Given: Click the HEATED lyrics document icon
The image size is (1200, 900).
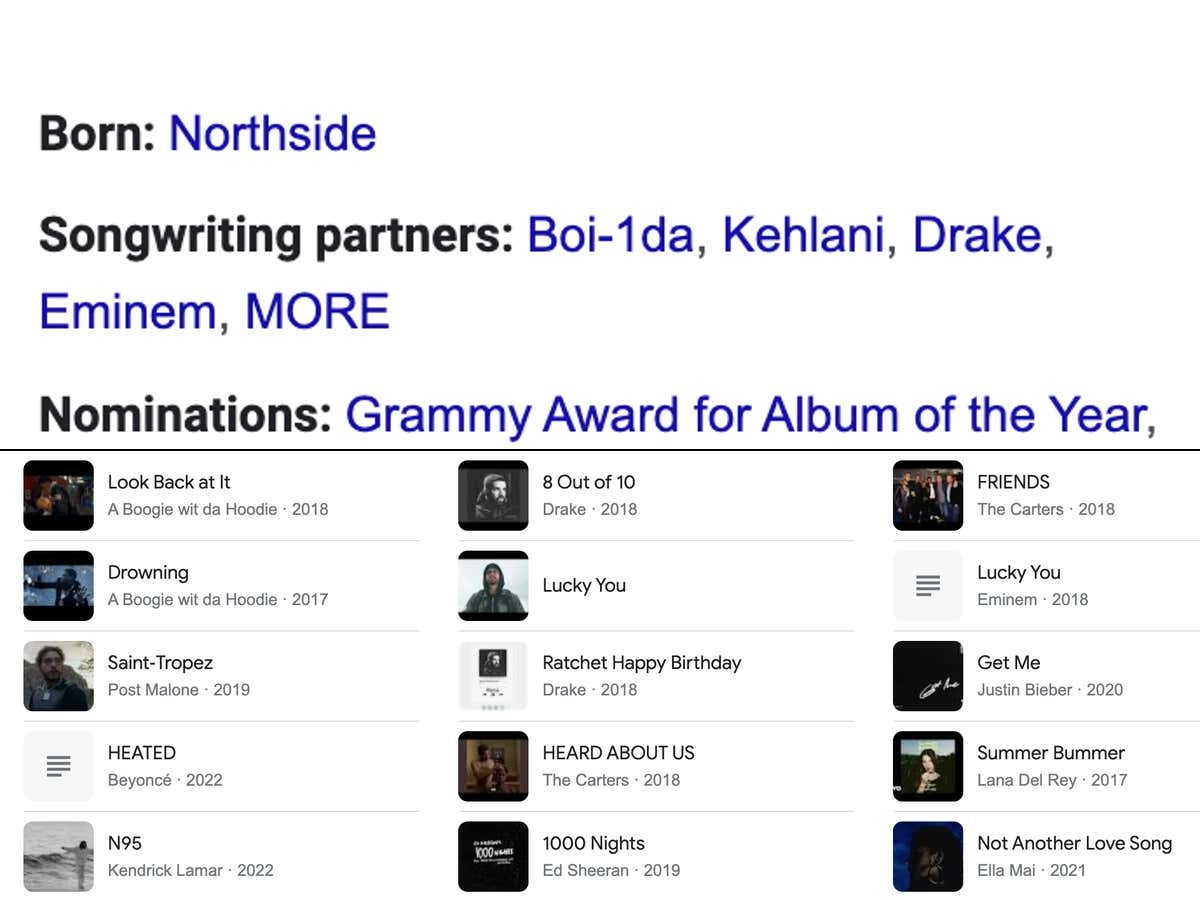Looking at the screenshot, I should tap(58, 766).
